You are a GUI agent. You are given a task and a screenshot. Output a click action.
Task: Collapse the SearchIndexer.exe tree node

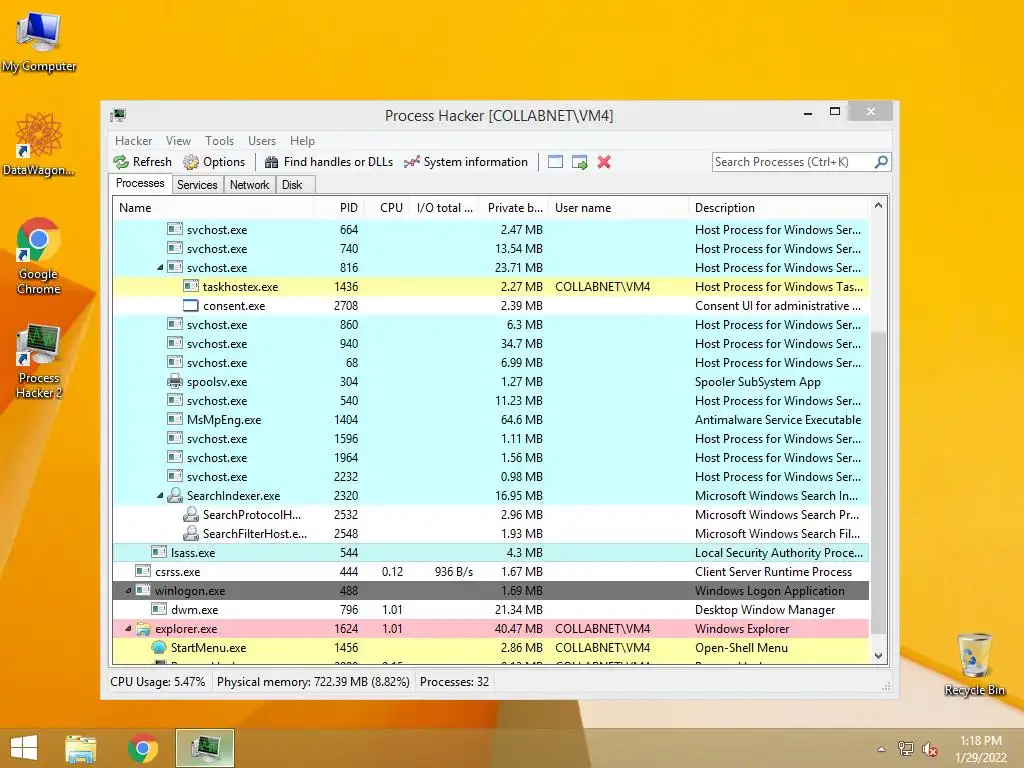click(x=161, y=496)
